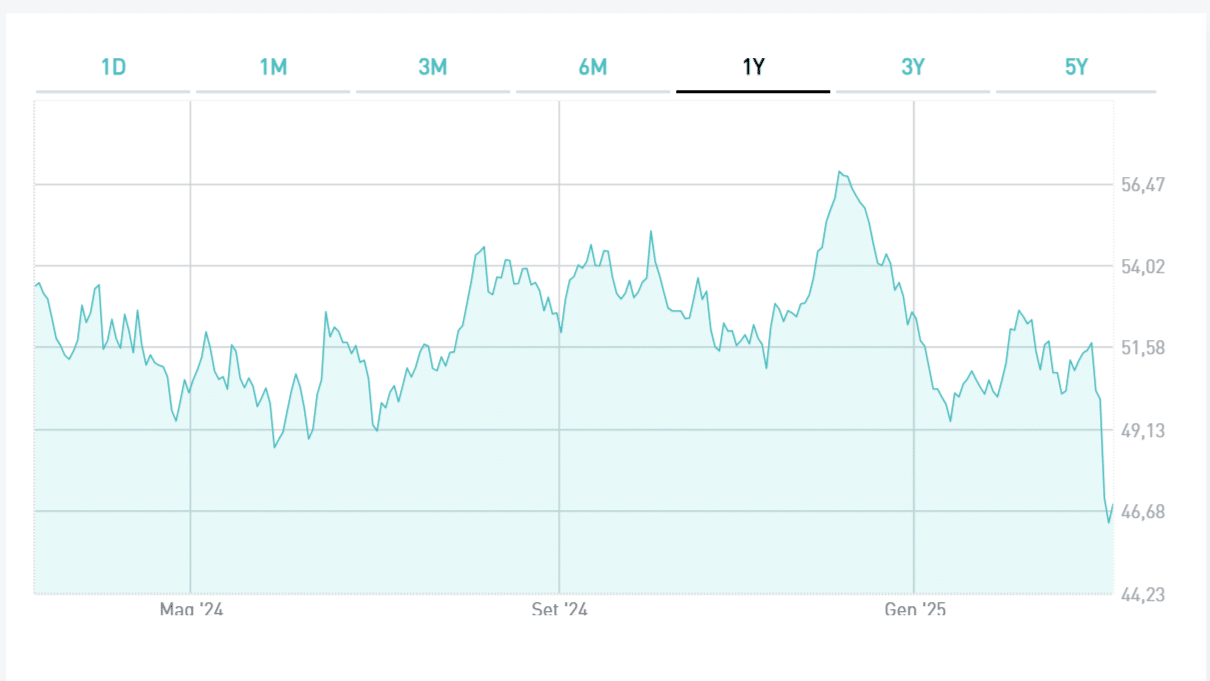Click the lowest point of the price line
The height and width of the screenshot is (681, 1210).
coord(1108,522)
